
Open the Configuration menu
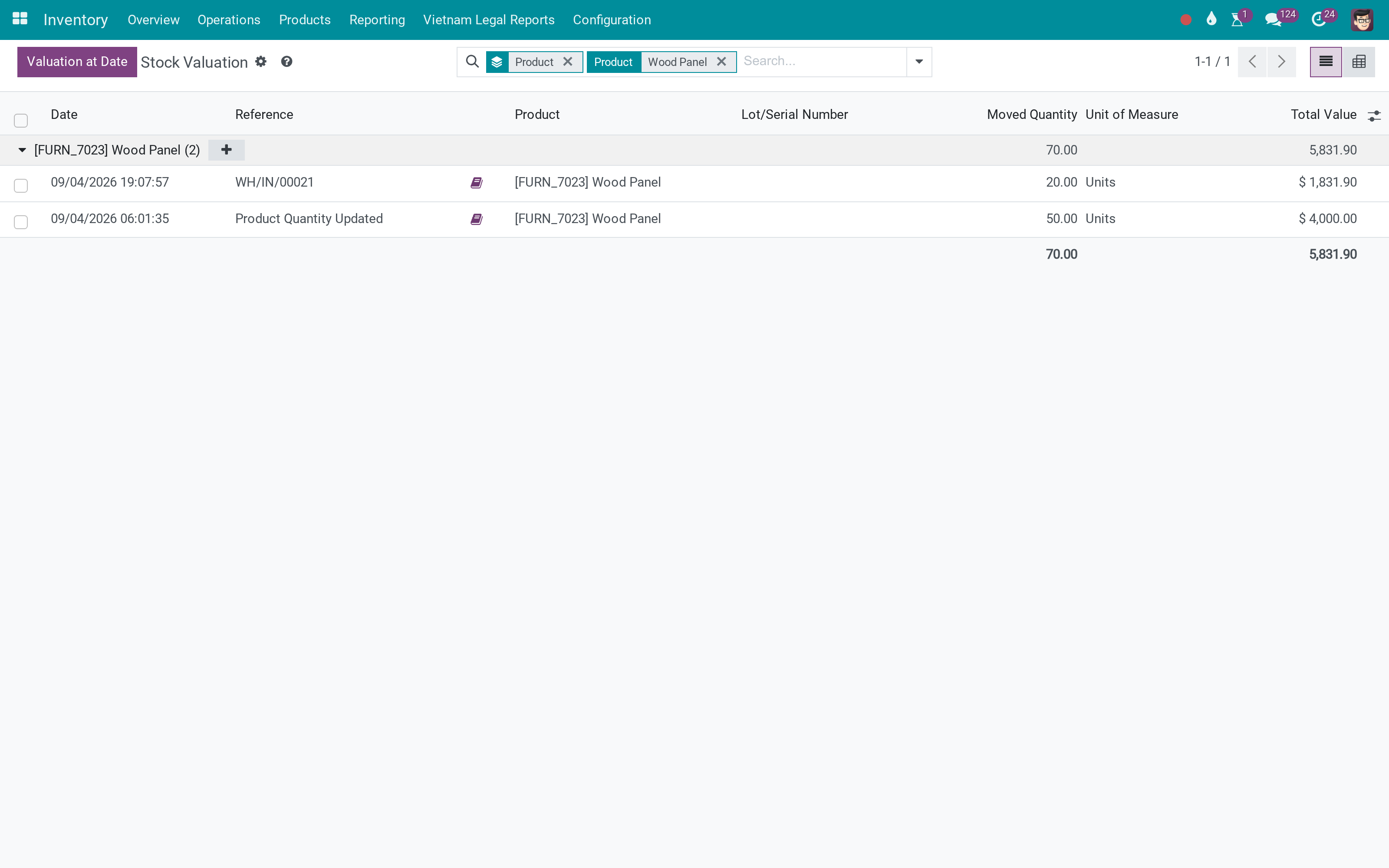click(612, 20)
